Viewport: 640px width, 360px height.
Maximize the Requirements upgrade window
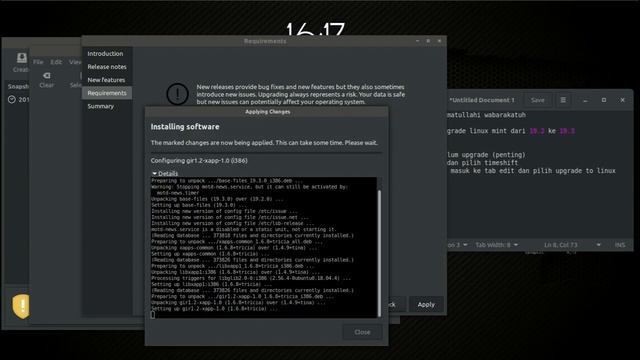pos(428,41)
